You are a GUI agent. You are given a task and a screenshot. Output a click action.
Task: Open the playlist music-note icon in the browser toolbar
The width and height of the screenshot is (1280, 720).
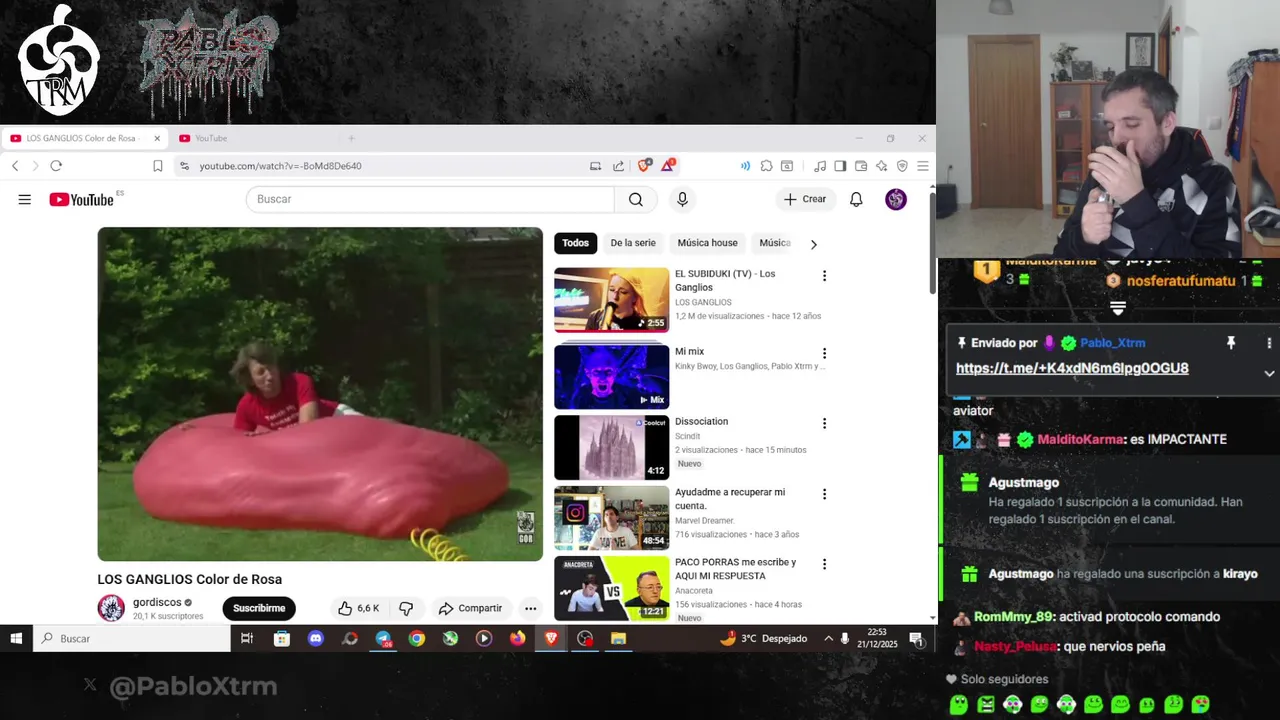click(820, 166)
